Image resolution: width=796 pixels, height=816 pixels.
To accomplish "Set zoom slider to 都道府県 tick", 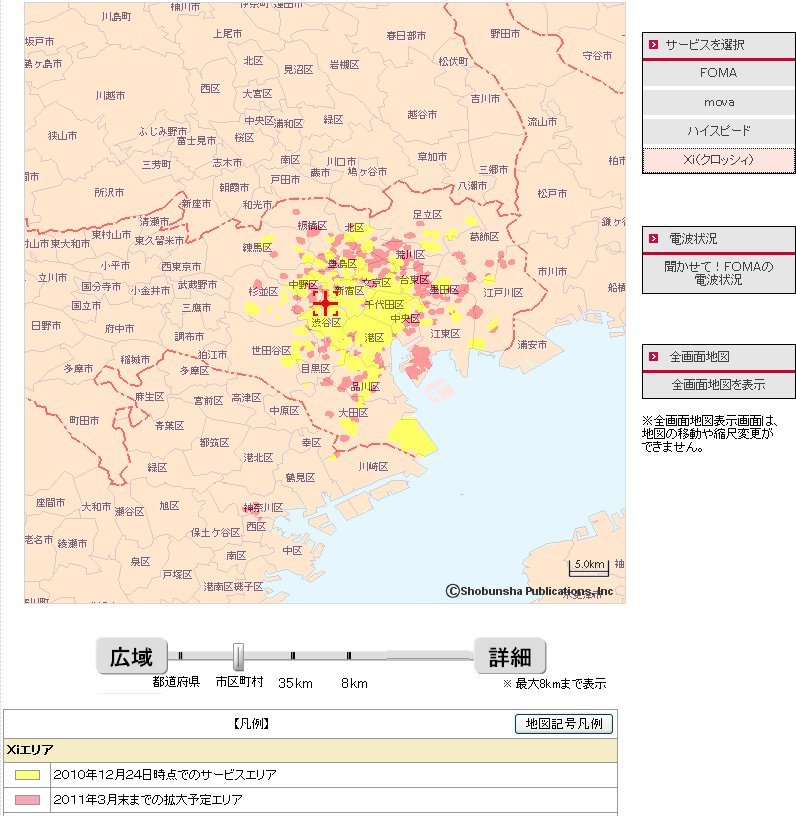I will pos(181,656).
